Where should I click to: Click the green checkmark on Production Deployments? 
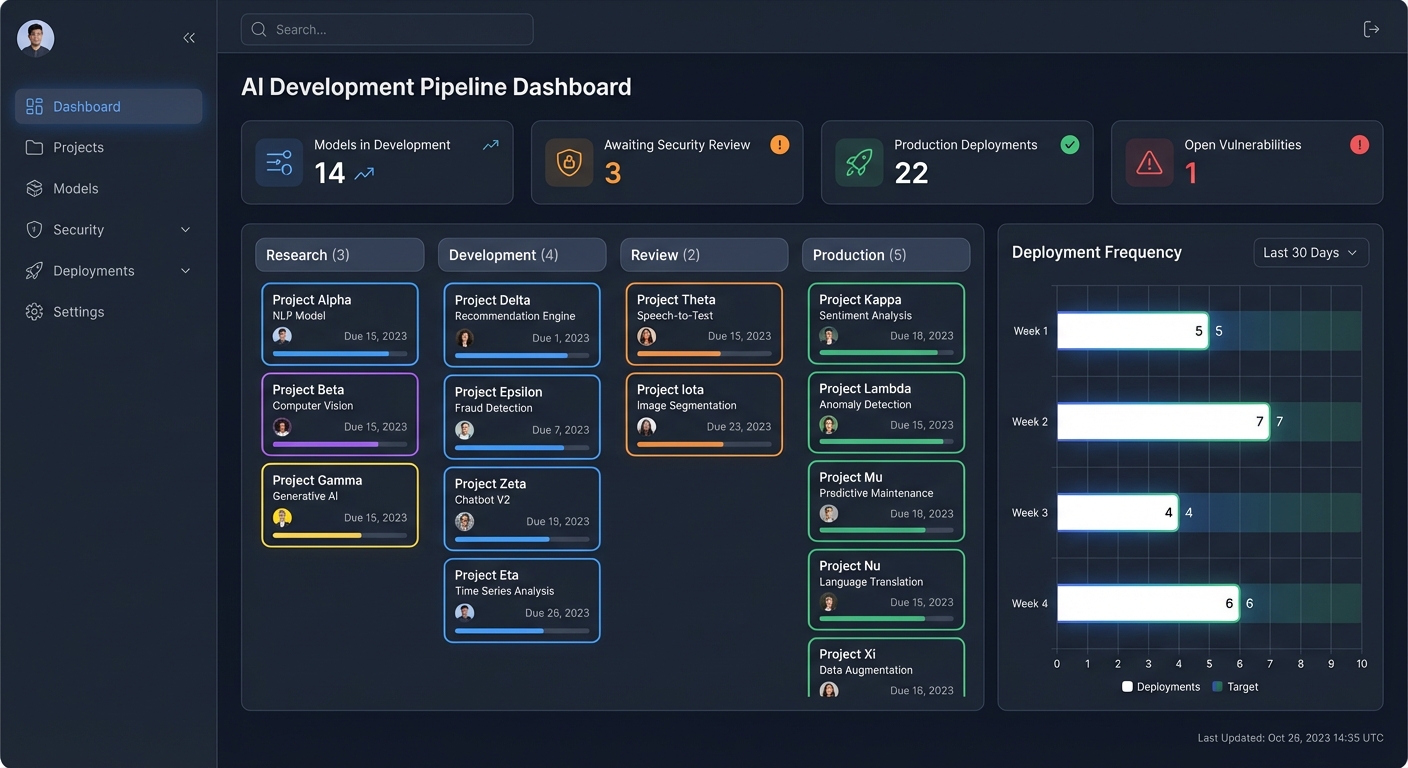(1069, 144)
